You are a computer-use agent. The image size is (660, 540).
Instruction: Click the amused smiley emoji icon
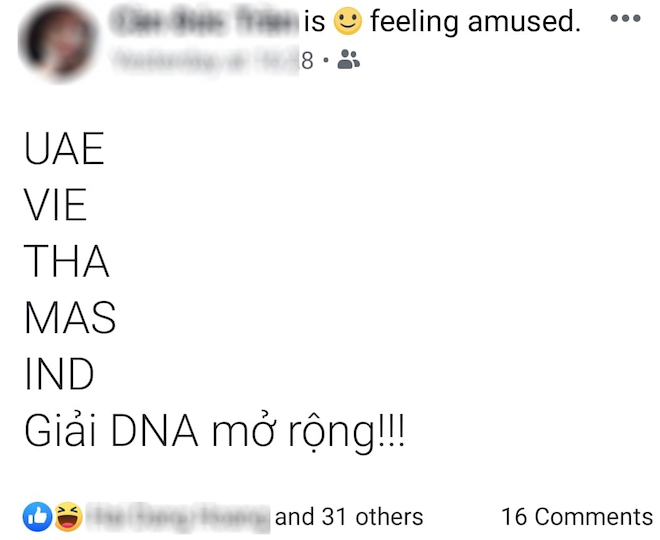(x=347, y=21)
